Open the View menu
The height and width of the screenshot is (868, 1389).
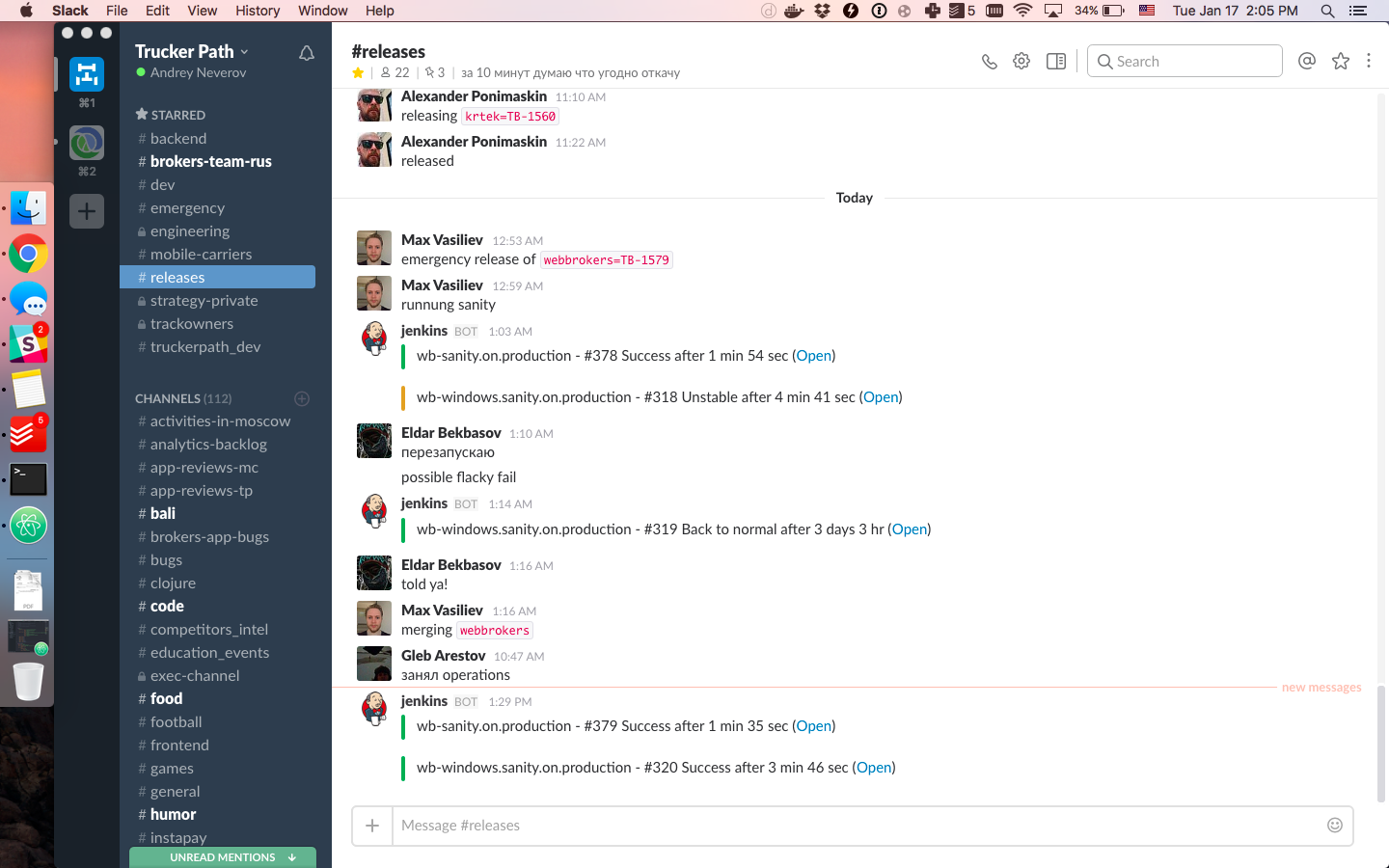point(202,11)
